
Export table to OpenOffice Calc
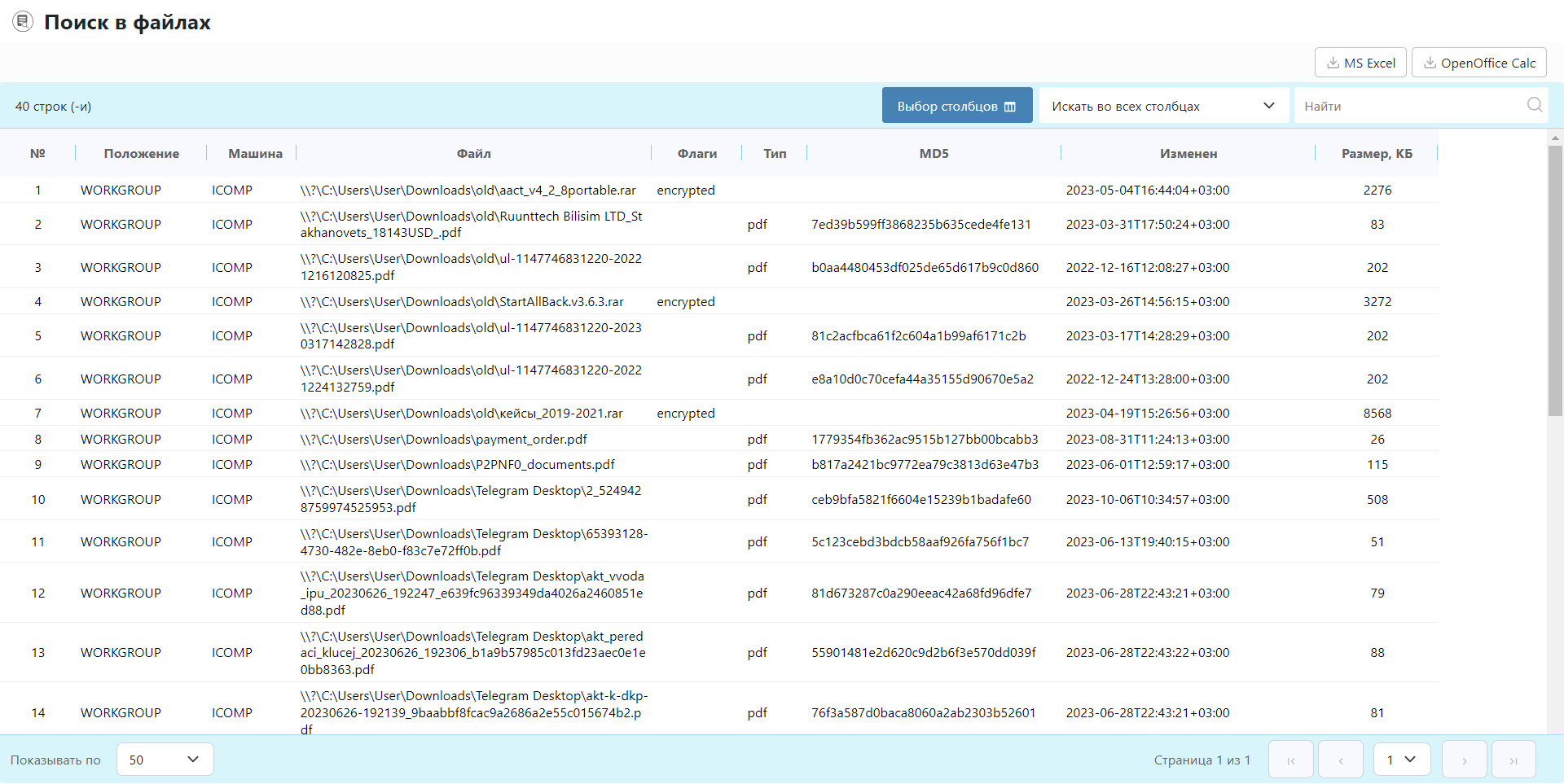coord(1478,63)
